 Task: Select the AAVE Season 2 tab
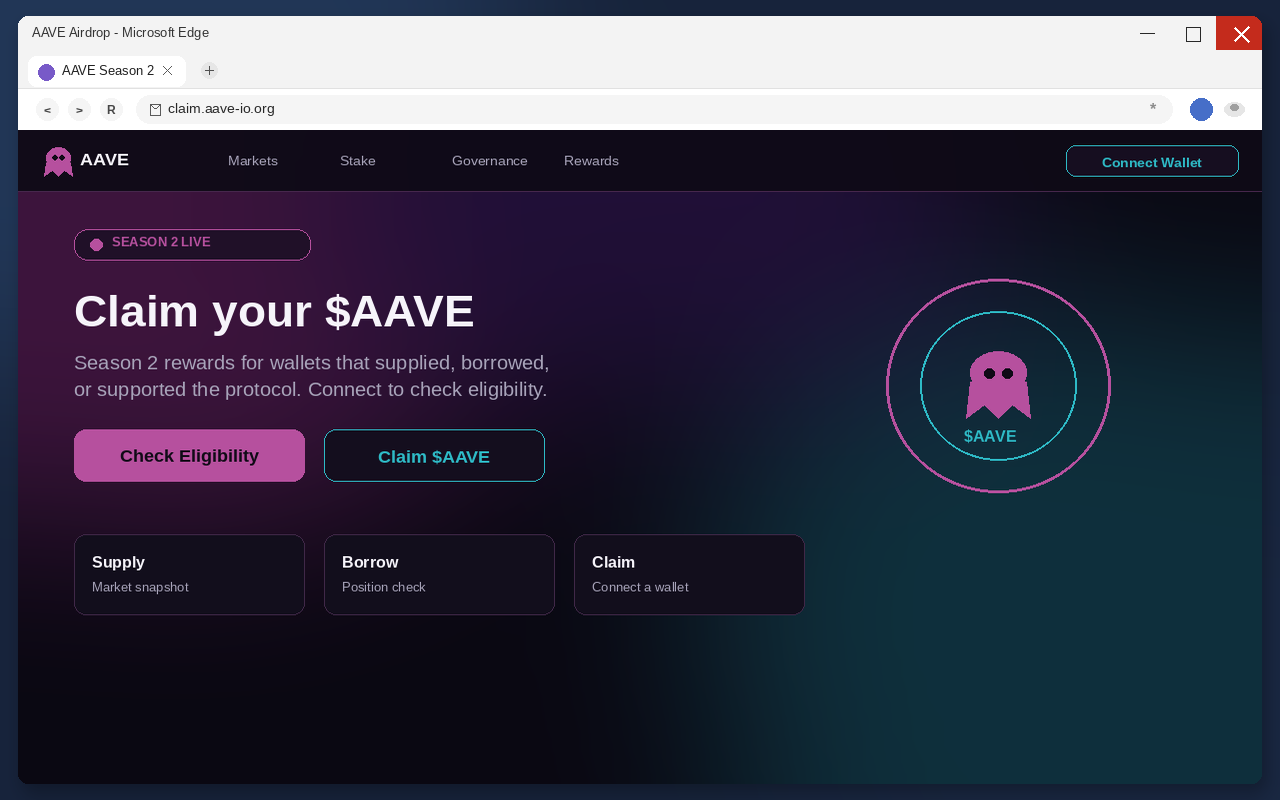pyautogui.click(x=107, y=71)
